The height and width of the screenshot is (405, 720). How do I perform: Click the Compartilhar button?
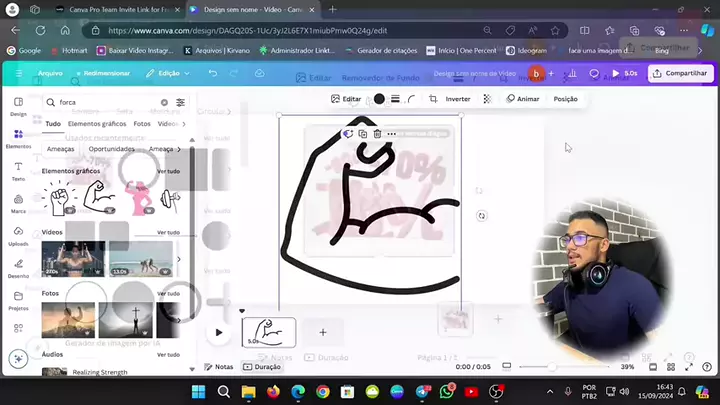tap(681, 73)
